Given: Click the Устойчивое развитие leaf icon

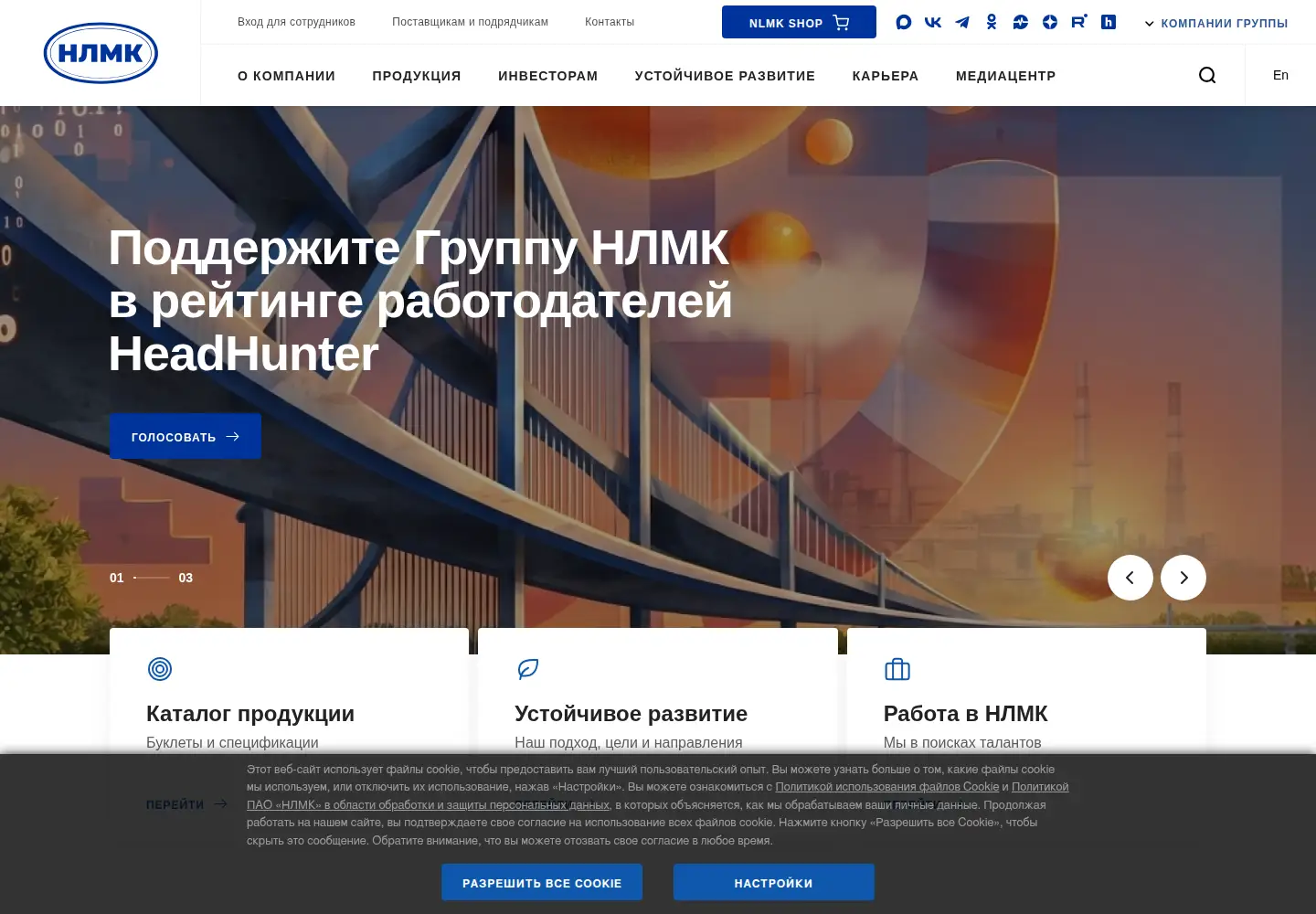Looking at the screenshot, I should tap(528, 669).
